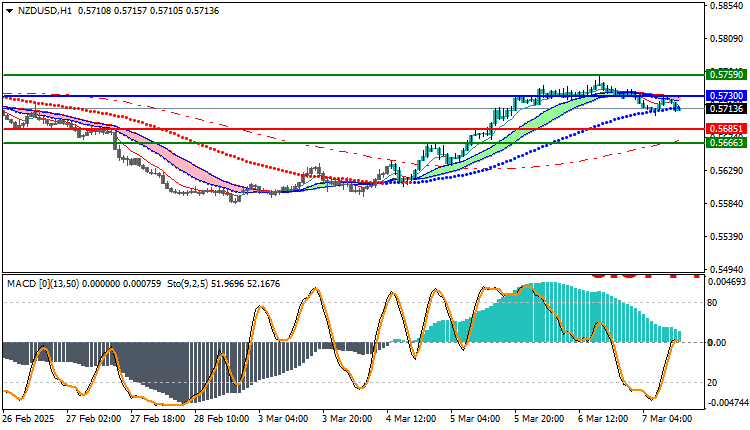Click the 7 Mar 04:00 time label
The image size is (750, 430).
pos(667,419)
